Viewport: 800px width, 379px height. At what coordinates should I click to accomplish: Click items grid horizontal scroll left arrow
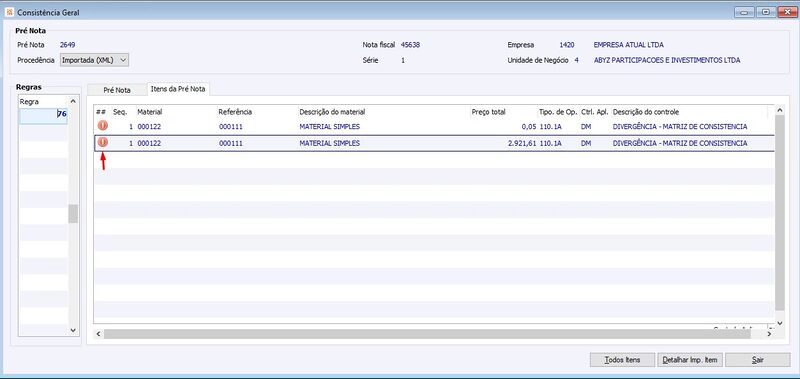(x=99, y=334)
